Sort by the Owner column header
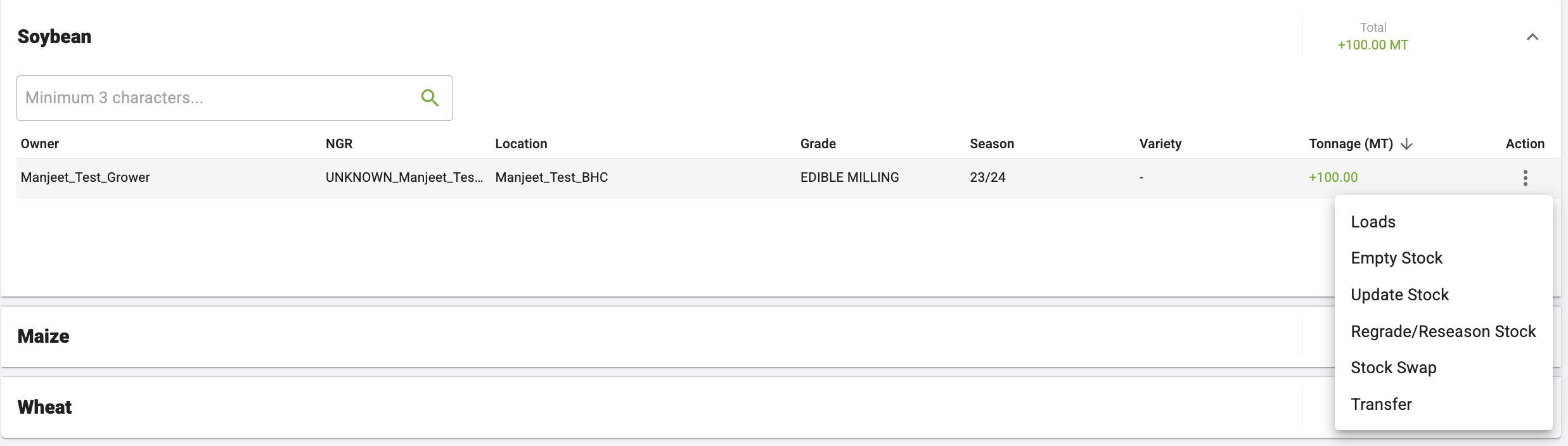This screenshot has width=1568, height=446. [40, 144]
